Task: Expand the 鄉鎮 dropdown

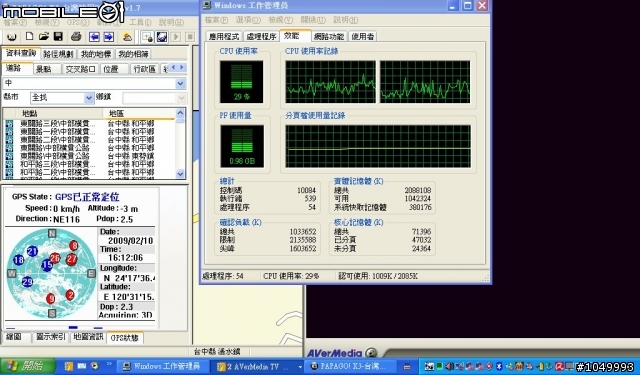Action: tap(181, 98)
